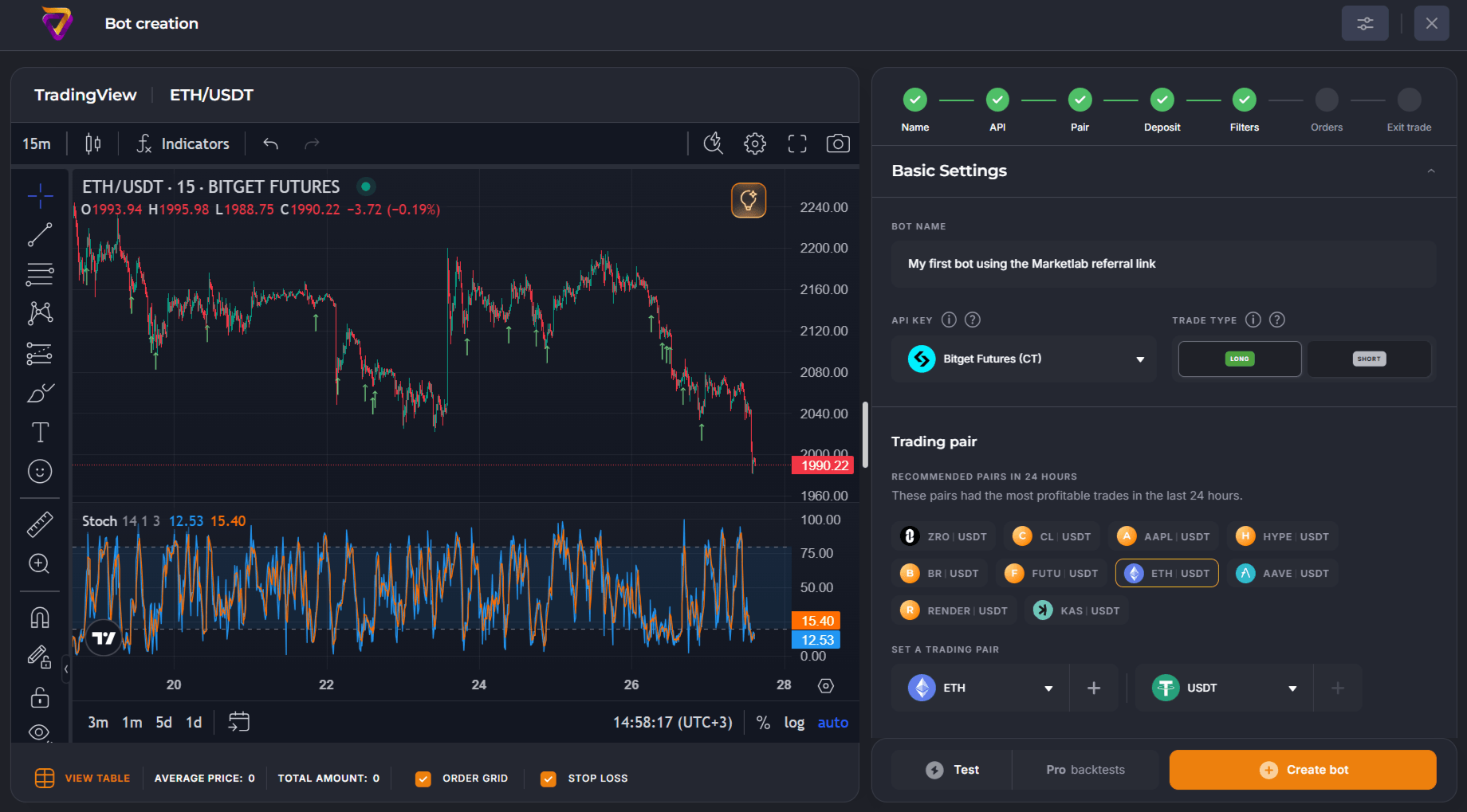Click the Create bot button
Screen dimensions: 1467x812
pyautogui.click(x=1302, y=770)
